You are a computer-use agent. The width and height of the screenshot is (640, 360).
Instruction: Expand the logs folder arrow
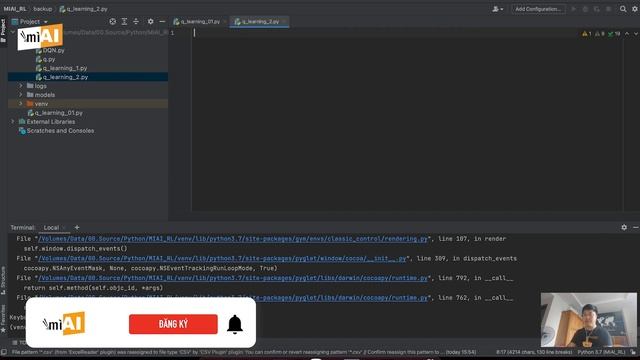point(21,86)
